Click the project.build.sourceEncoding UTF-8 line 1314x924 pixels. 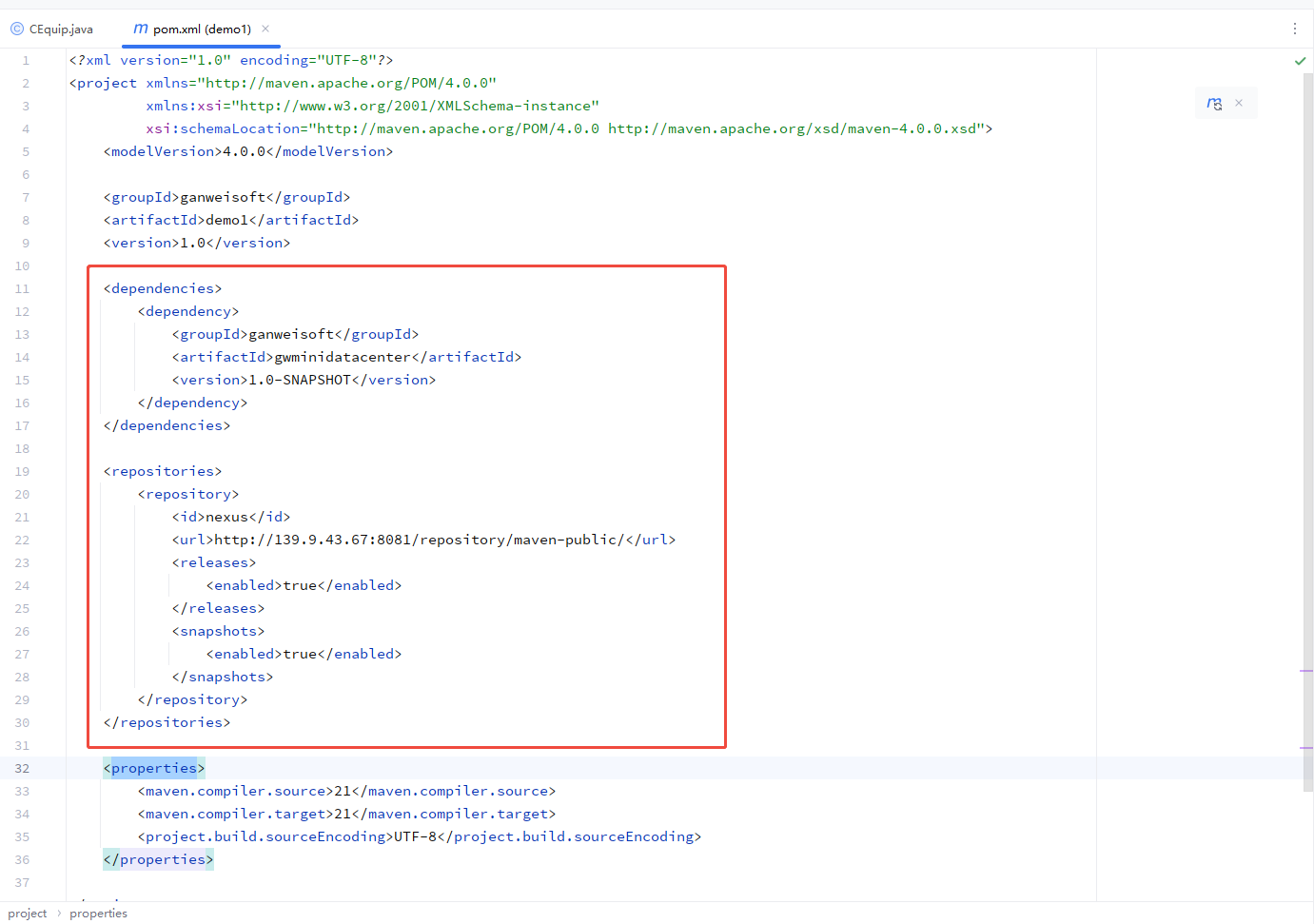pyautogui.click(x=420, y=836)
